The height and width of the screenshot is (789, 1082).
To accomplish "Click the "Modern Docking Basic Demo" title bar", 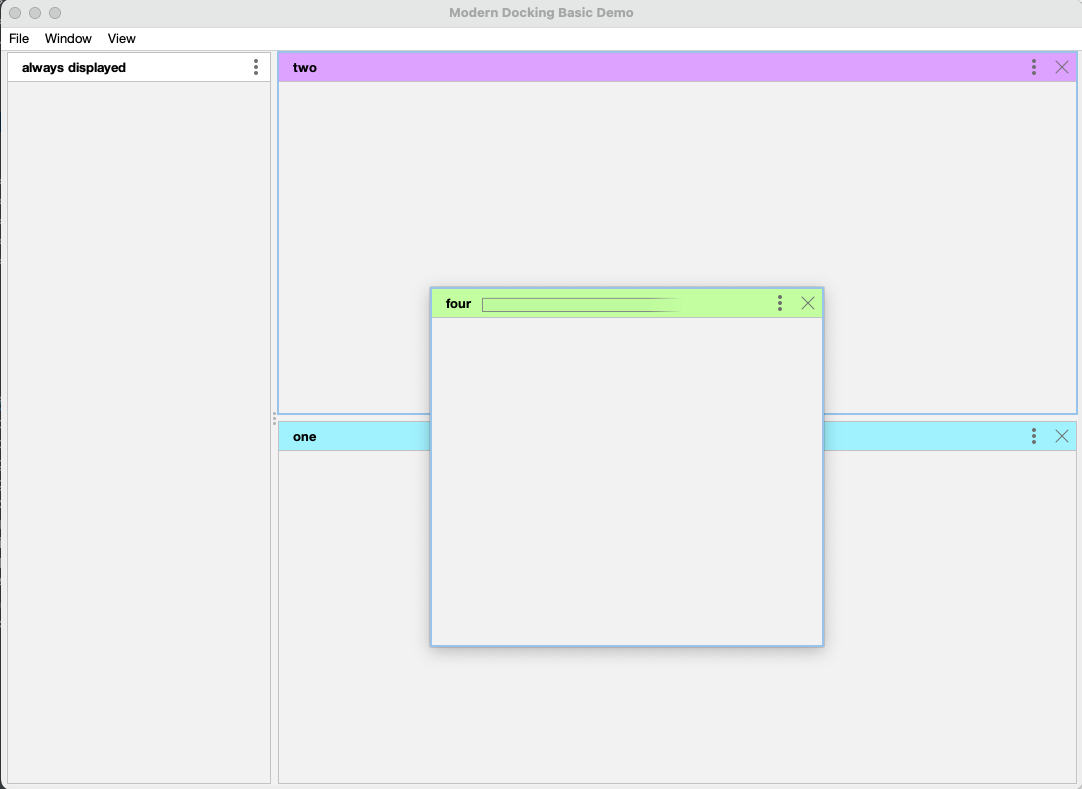I will 540,13.
